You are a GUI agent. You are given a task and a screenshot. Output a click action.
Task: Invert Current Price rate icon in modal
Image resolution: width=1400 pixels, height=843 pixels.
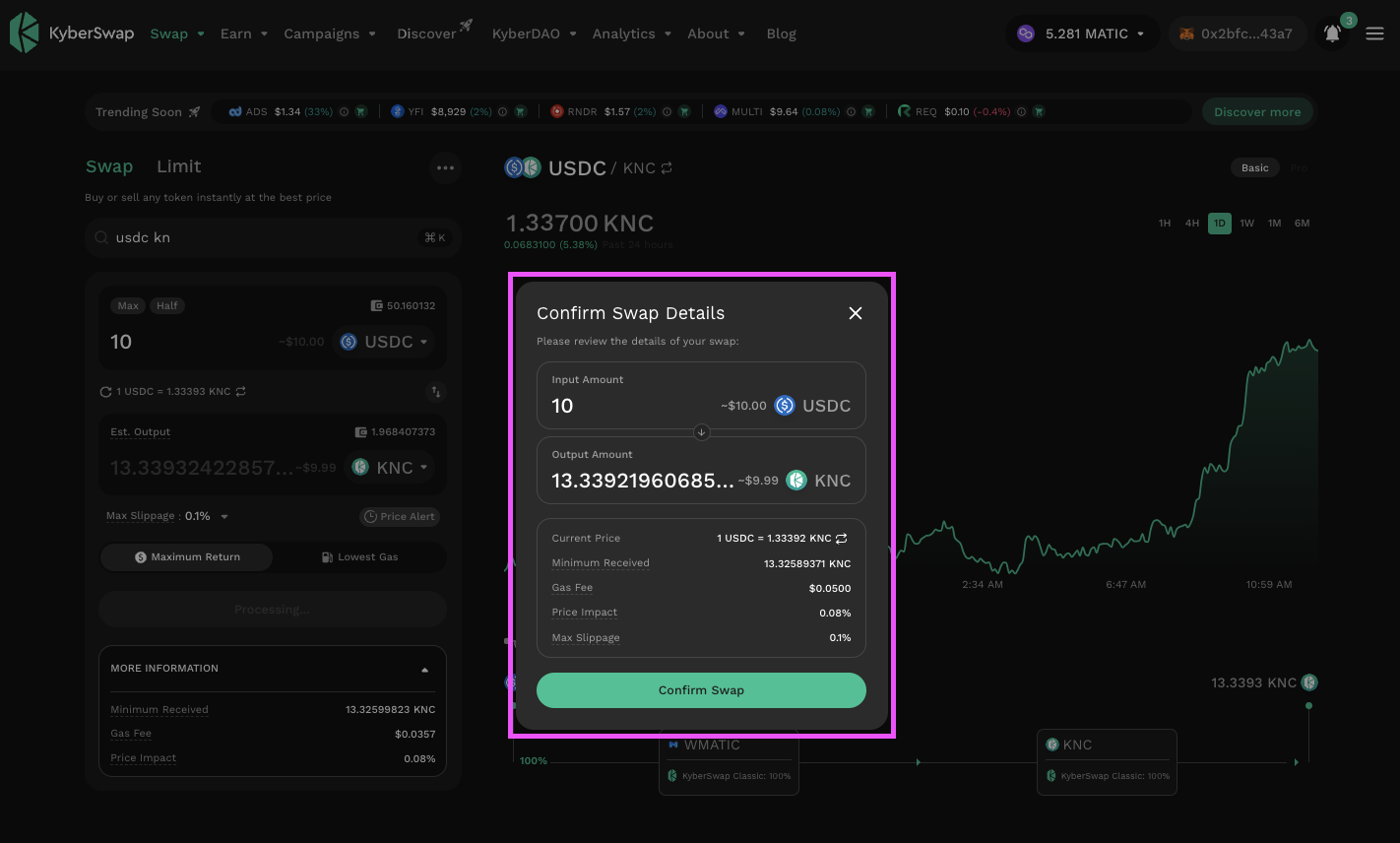pyautogui.click(x=842, y=539)
